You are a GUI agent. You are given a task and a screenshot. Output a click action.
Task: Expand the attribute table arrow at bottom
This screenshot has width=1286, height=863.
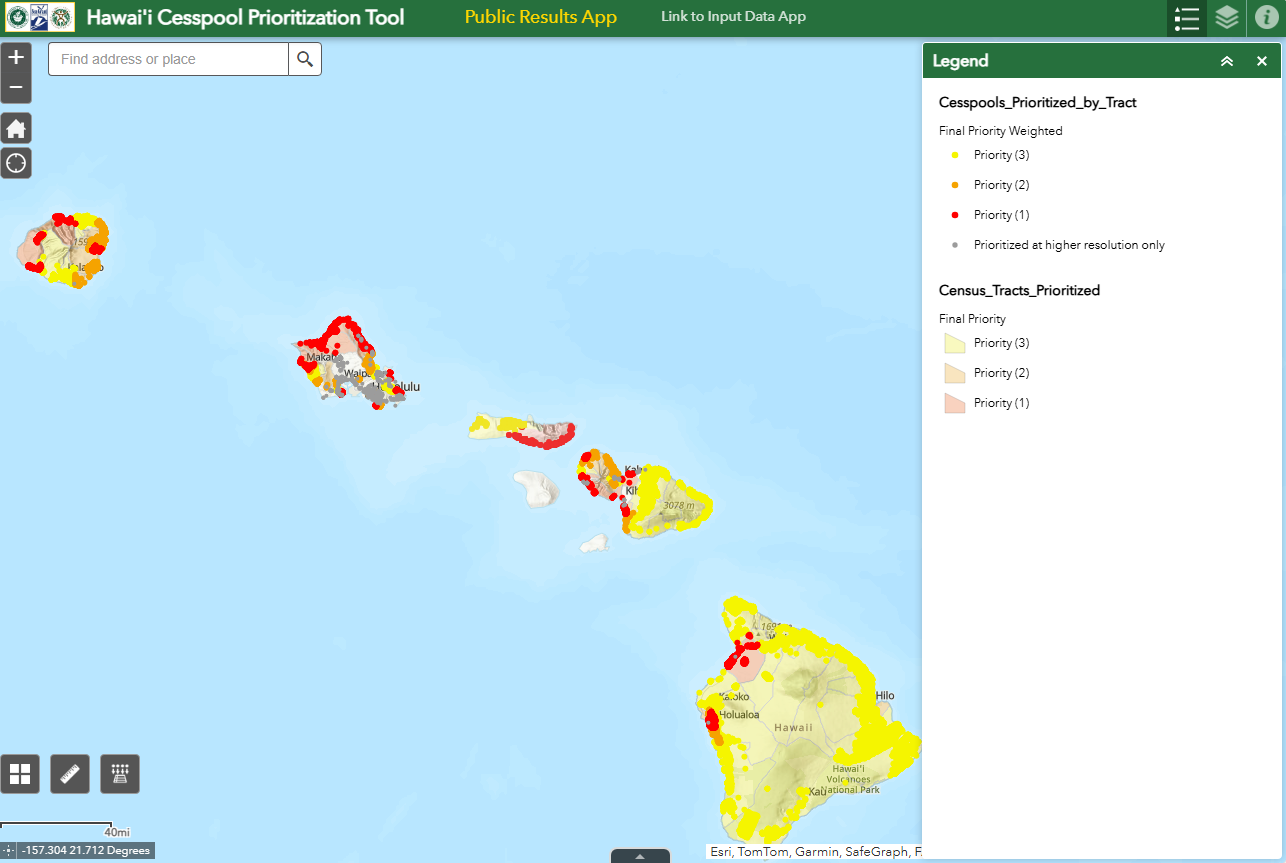[640, 856]
